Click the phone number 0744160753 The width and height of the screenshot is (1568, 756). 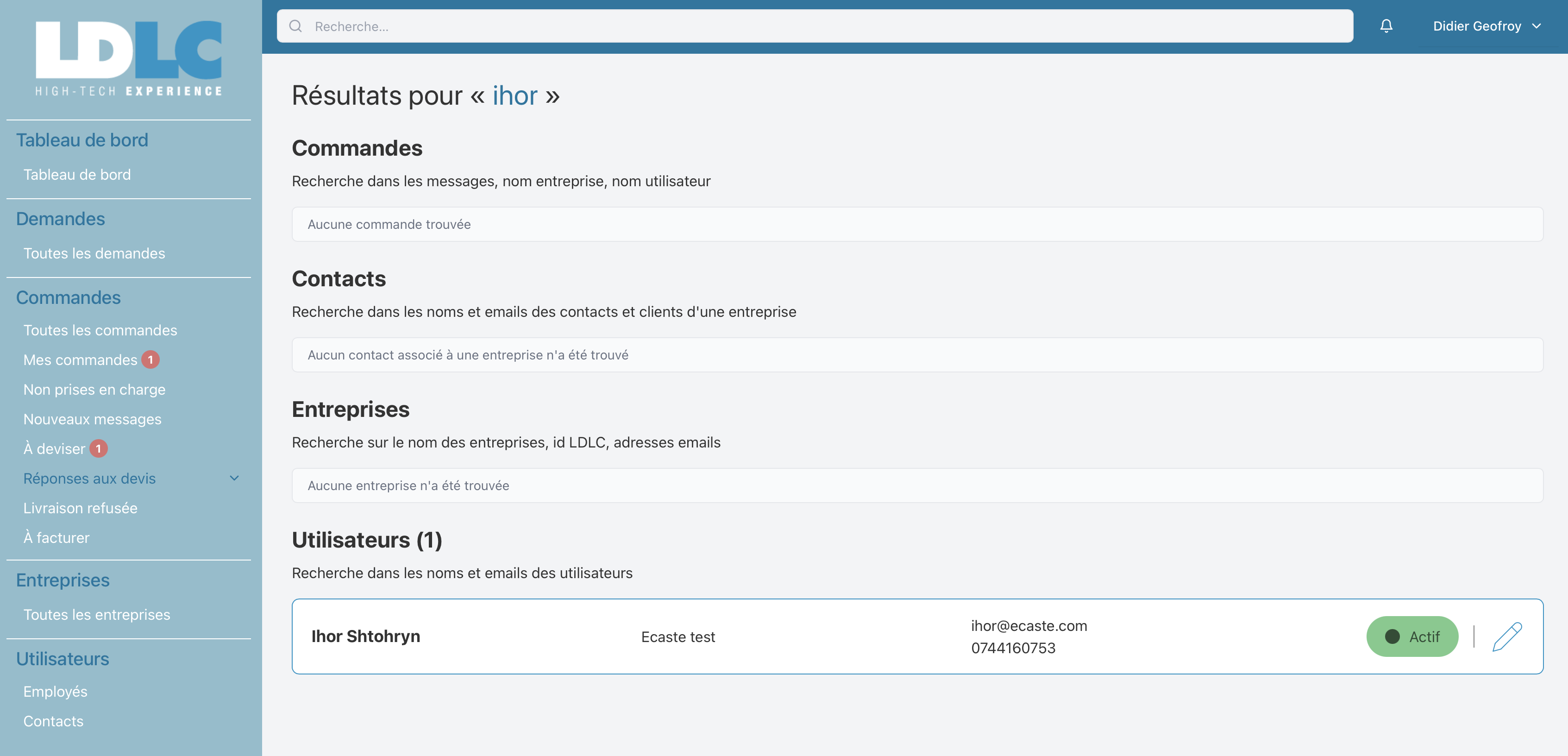pyautogui.click(x=1013, y=648)
